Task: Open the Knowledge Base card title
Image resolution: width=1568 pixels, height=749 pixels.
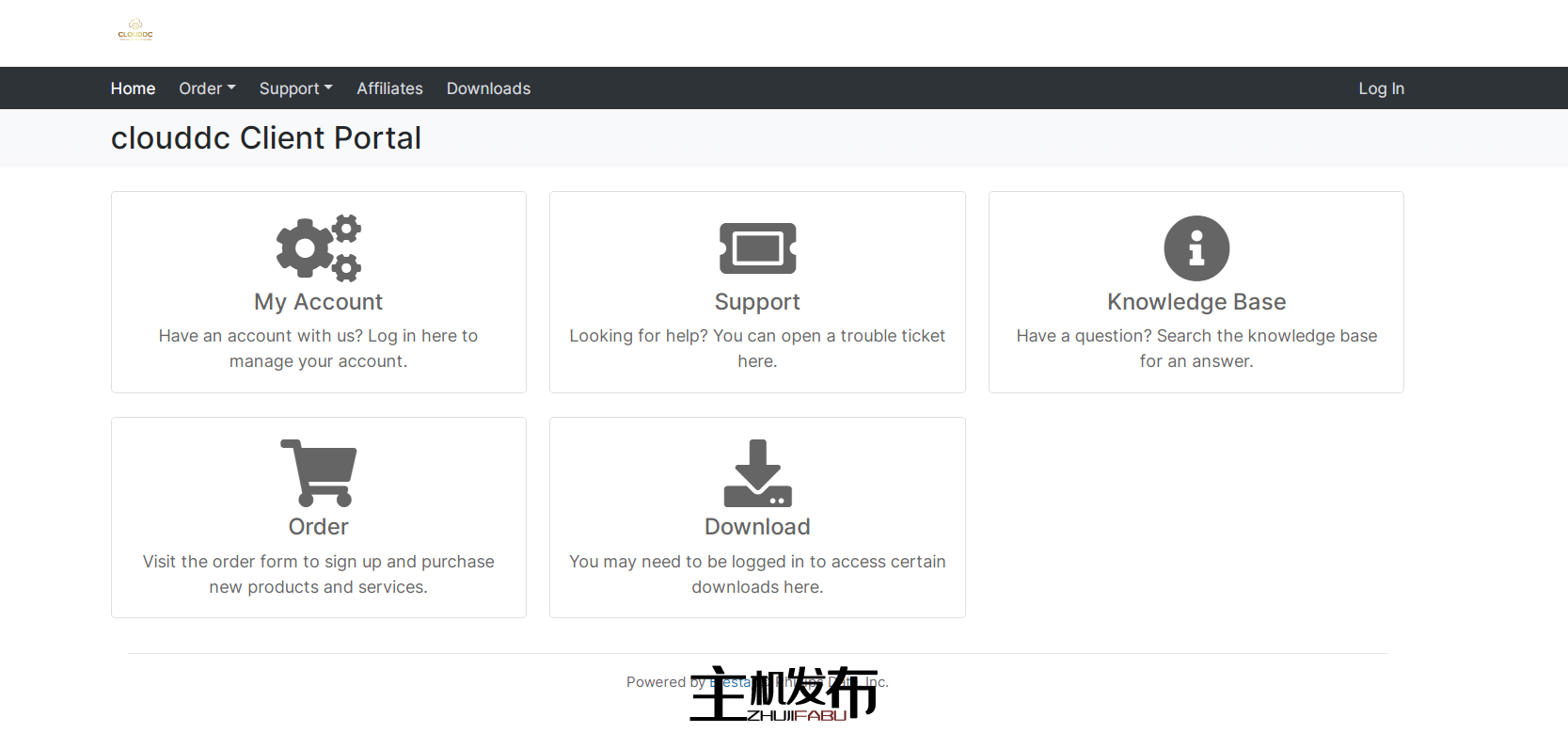Action: (x=1196, y=302)
